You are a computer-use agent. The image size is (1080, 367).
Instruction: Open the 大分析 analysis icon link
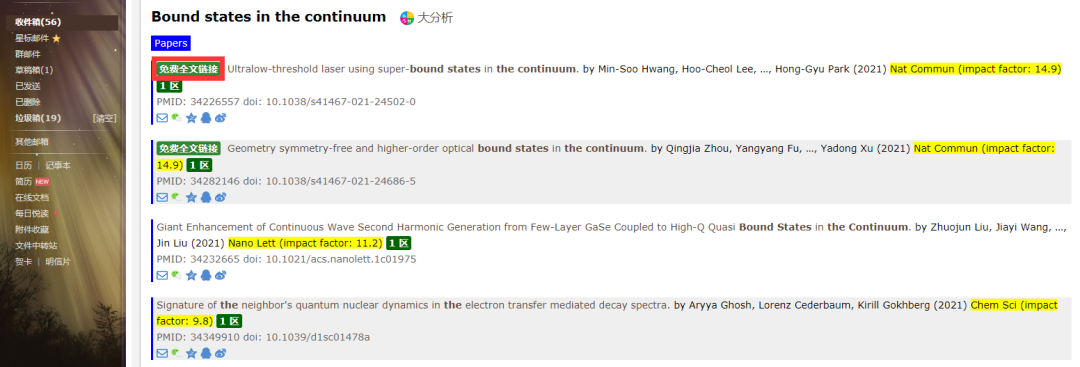click(x=427, y=18)
